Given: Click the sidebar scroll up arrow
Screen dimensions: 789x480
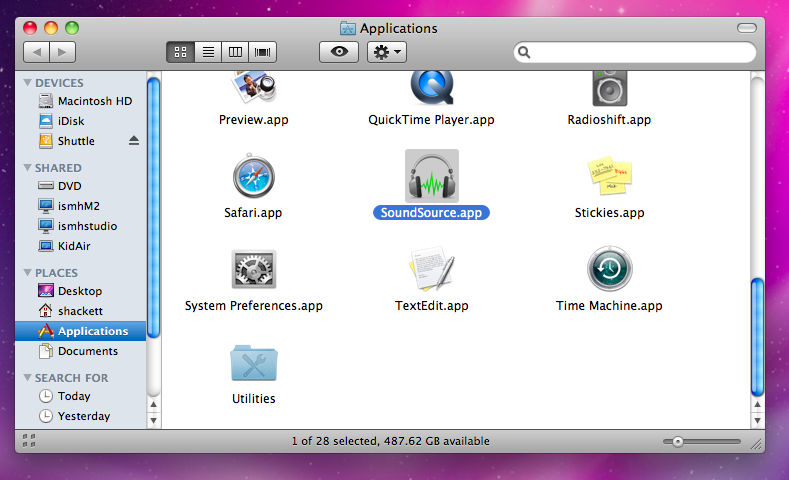Looking at the screenshot, I should (x=153, y=405).
